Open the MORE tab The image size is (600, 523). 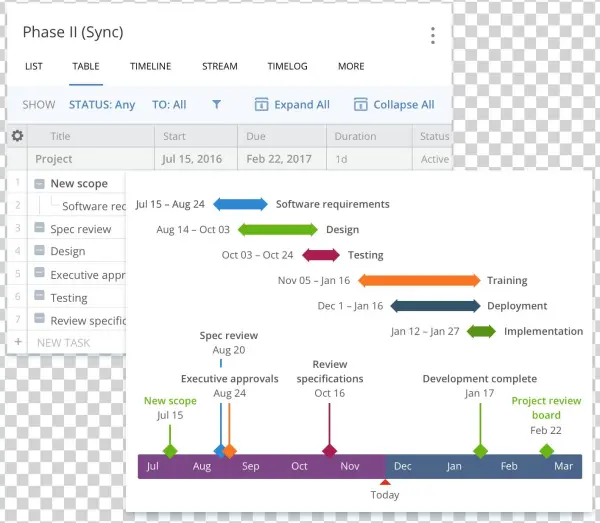(x=351, y=67)
